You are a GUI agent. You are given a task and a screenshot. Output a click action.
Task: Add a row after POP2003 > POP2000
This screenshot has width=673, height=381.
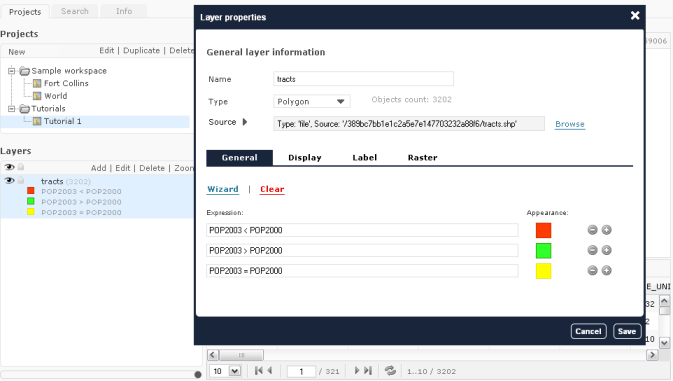tap(606, 250)
